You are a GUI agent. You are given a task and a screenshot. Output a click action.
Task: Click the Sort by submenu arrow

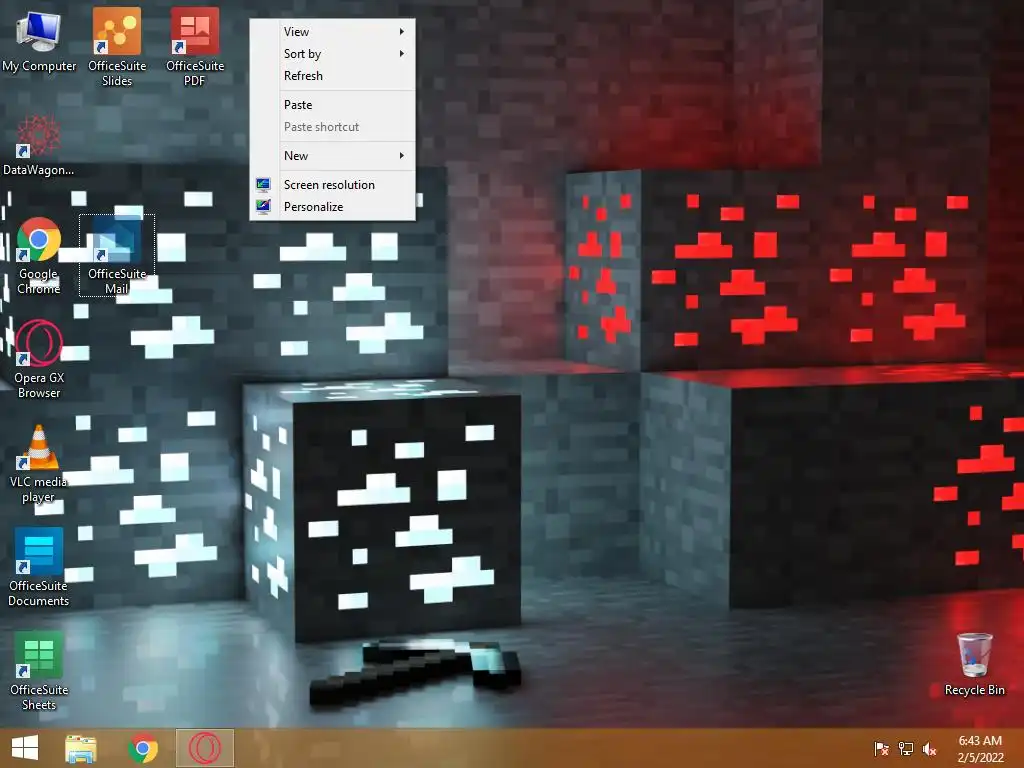[402, 54]
